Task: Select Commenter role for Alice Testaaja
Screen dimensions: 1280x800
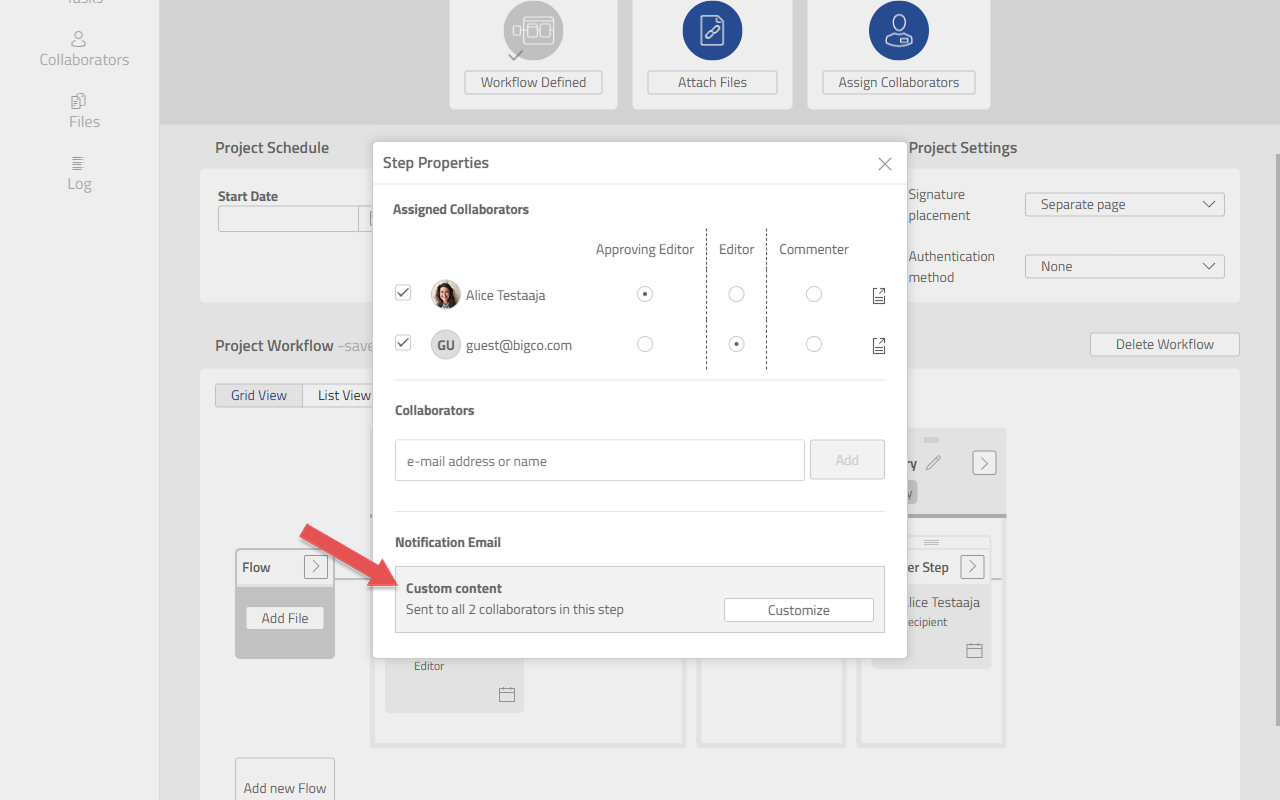Action: 814,294
